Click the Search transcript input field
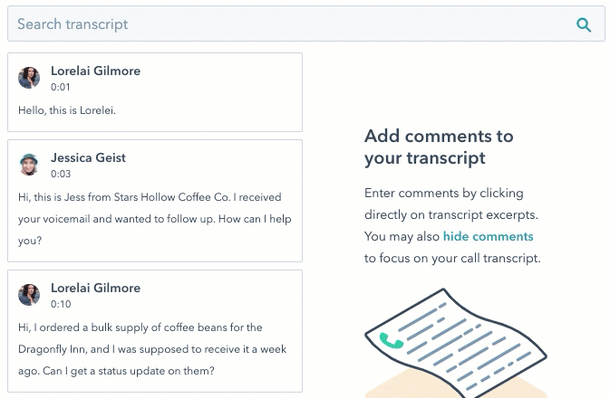This screenshot has height=398, width=610. point(306,24)
